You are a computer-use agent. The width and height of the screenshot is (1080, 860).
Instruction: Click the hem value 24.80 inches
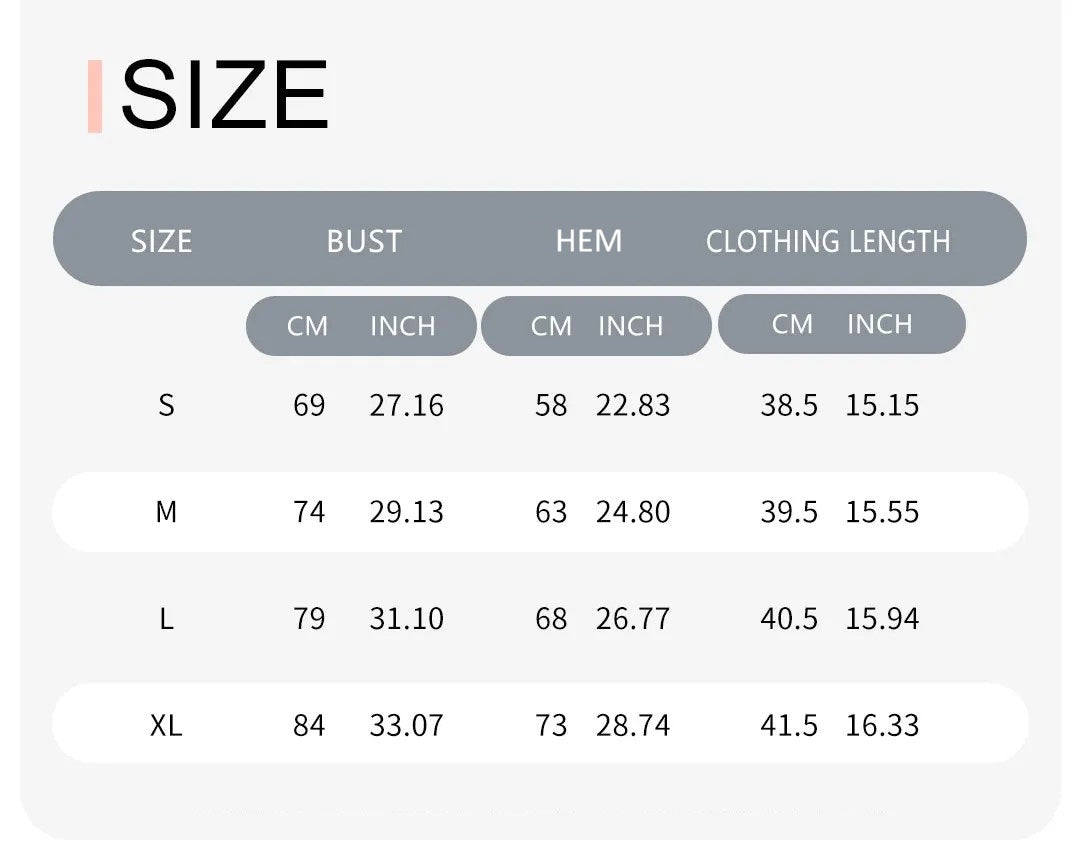point(633,512)
